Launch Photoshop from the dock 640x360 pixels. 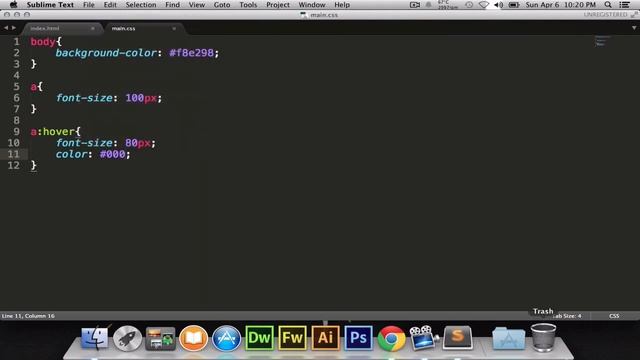click(x=358, y=338)
